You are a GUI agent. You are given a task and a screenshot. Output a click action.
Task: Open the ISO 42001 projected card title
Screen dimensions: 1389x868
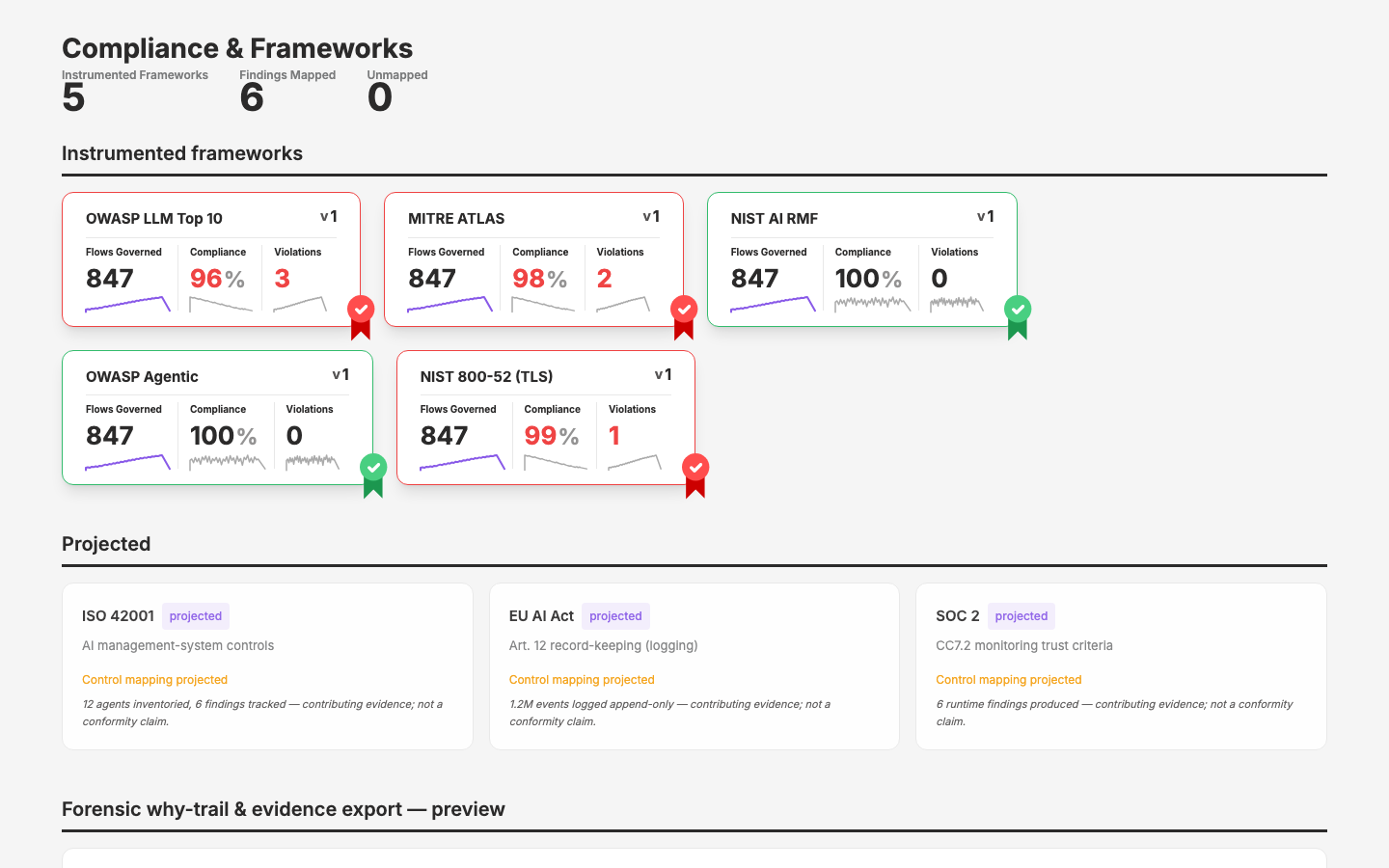tap(118, 616)
